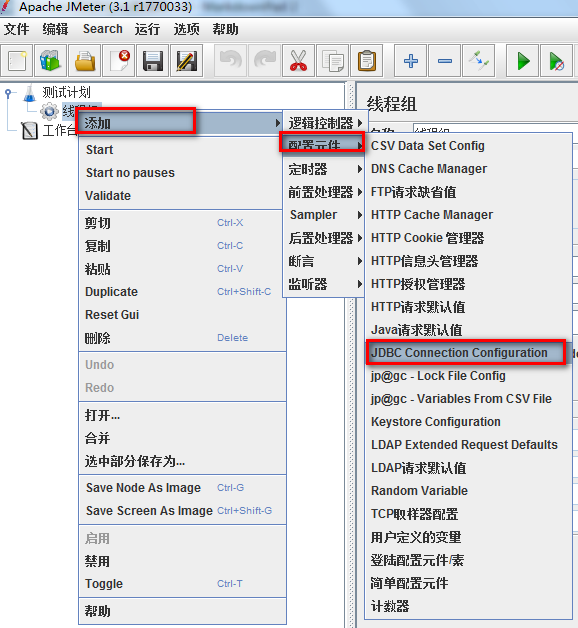This screenshot has height=628, width=578.
Task: Select 帮助 at context menu bottom
Action: tap(182, 611)
